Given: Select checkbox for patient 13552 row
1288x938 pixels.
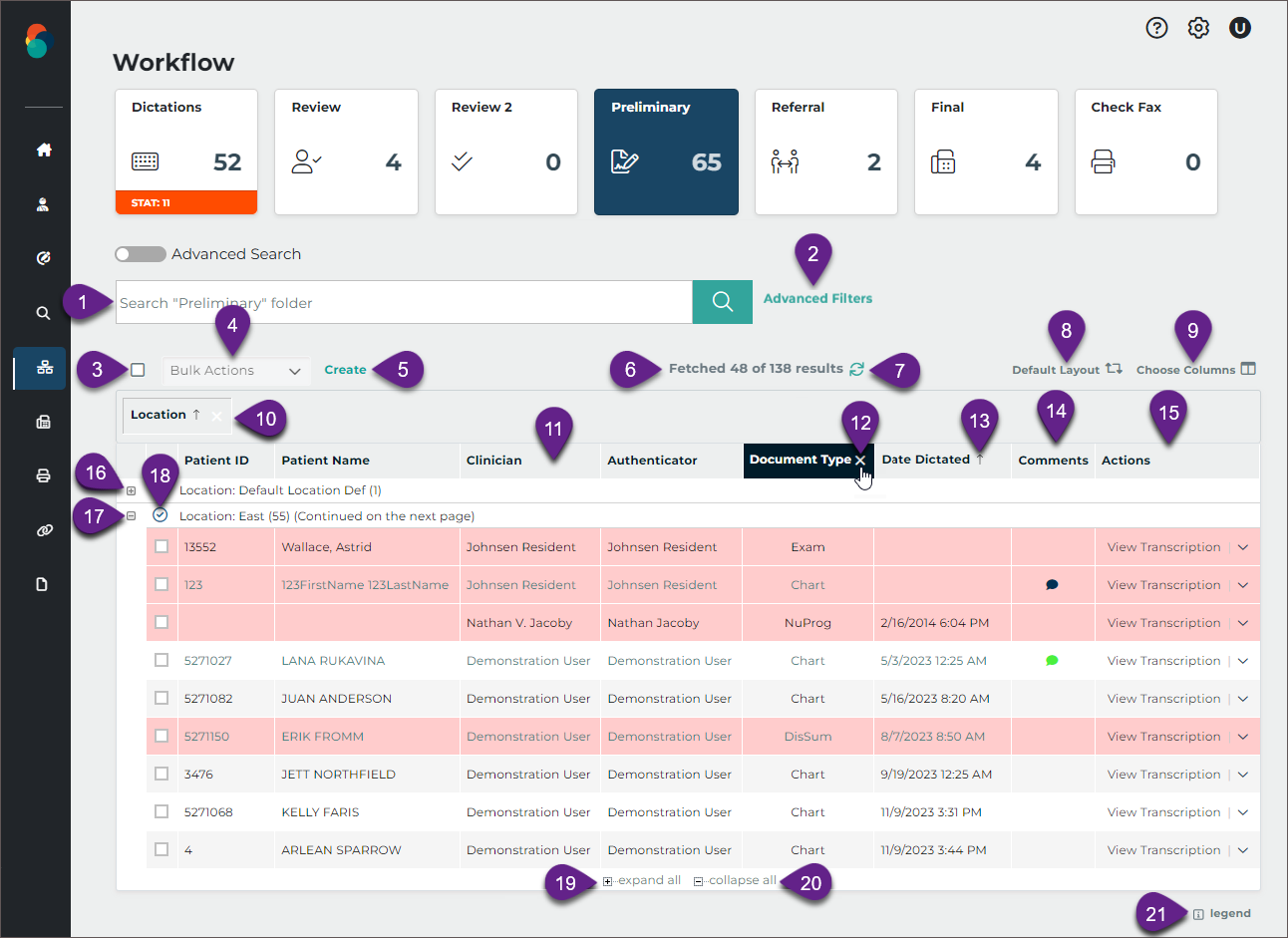Looking at the screenshot, I should click(161, 546).
